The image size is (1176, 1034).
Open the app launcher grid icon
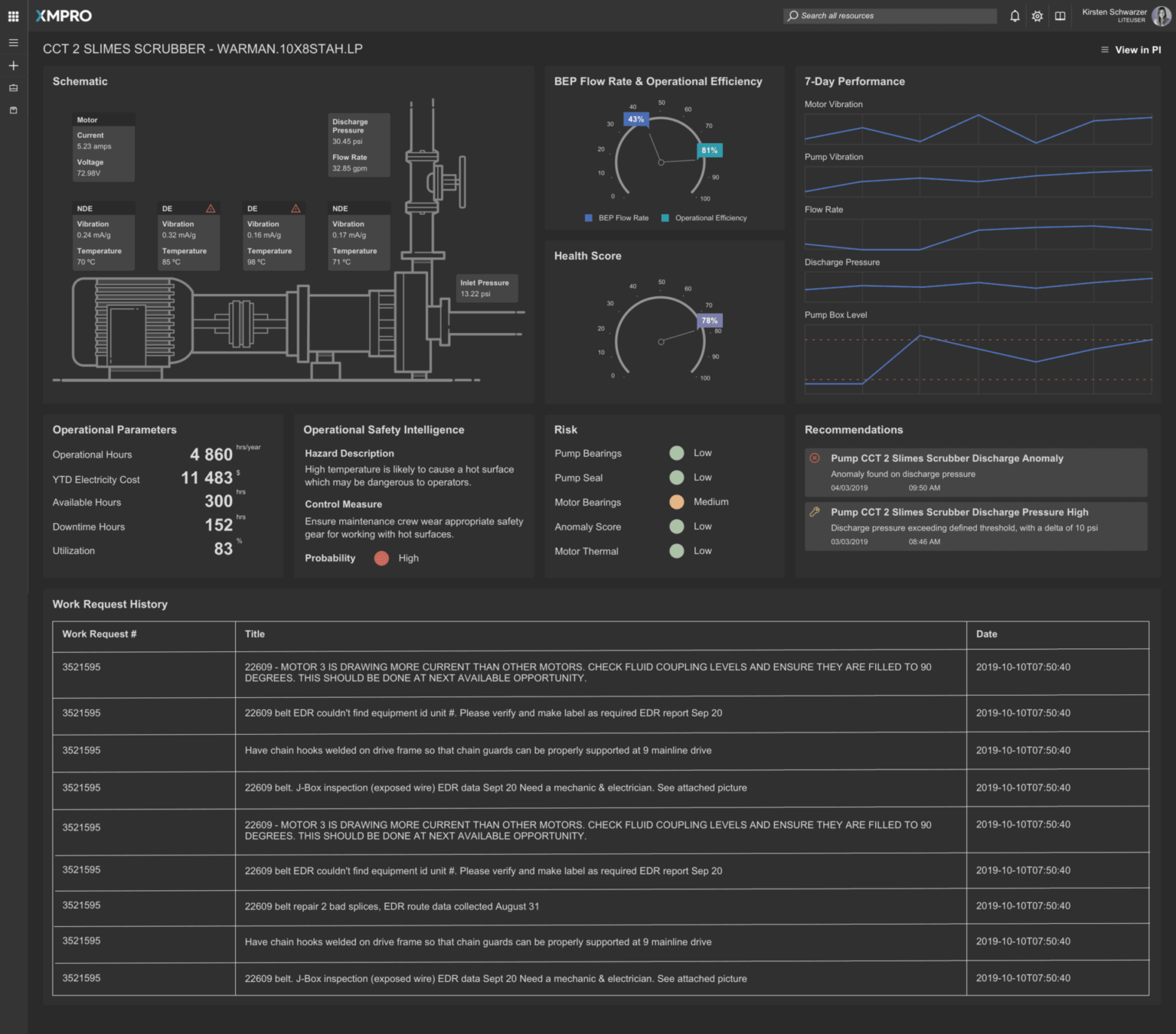click(13, 16)
